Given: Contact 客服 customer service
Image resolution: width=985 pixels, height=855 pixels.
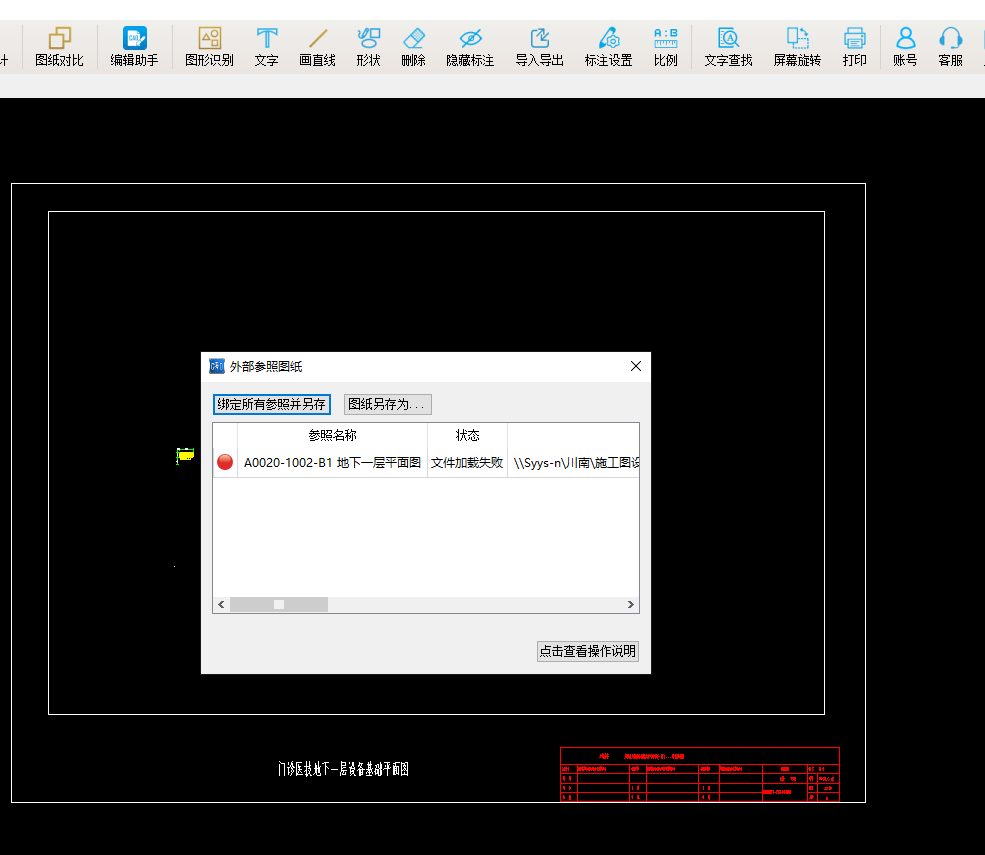Looking at the screenshot, I should pos(950,47).
